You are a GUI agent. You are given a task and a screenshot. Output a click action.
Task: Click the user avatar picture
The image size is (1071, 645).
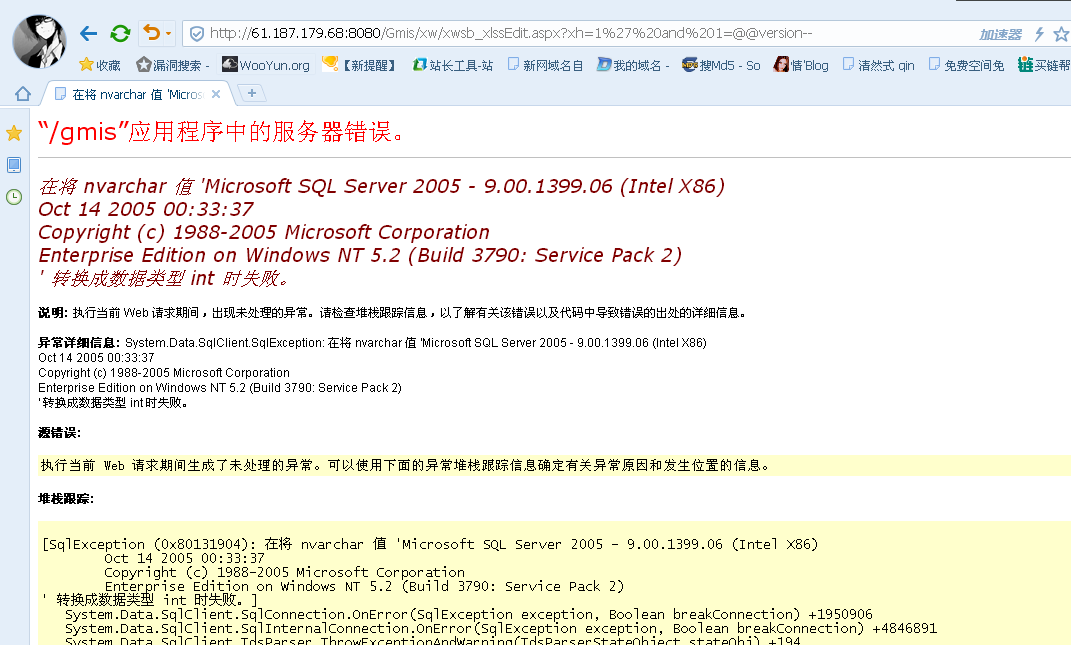(39, 41)
